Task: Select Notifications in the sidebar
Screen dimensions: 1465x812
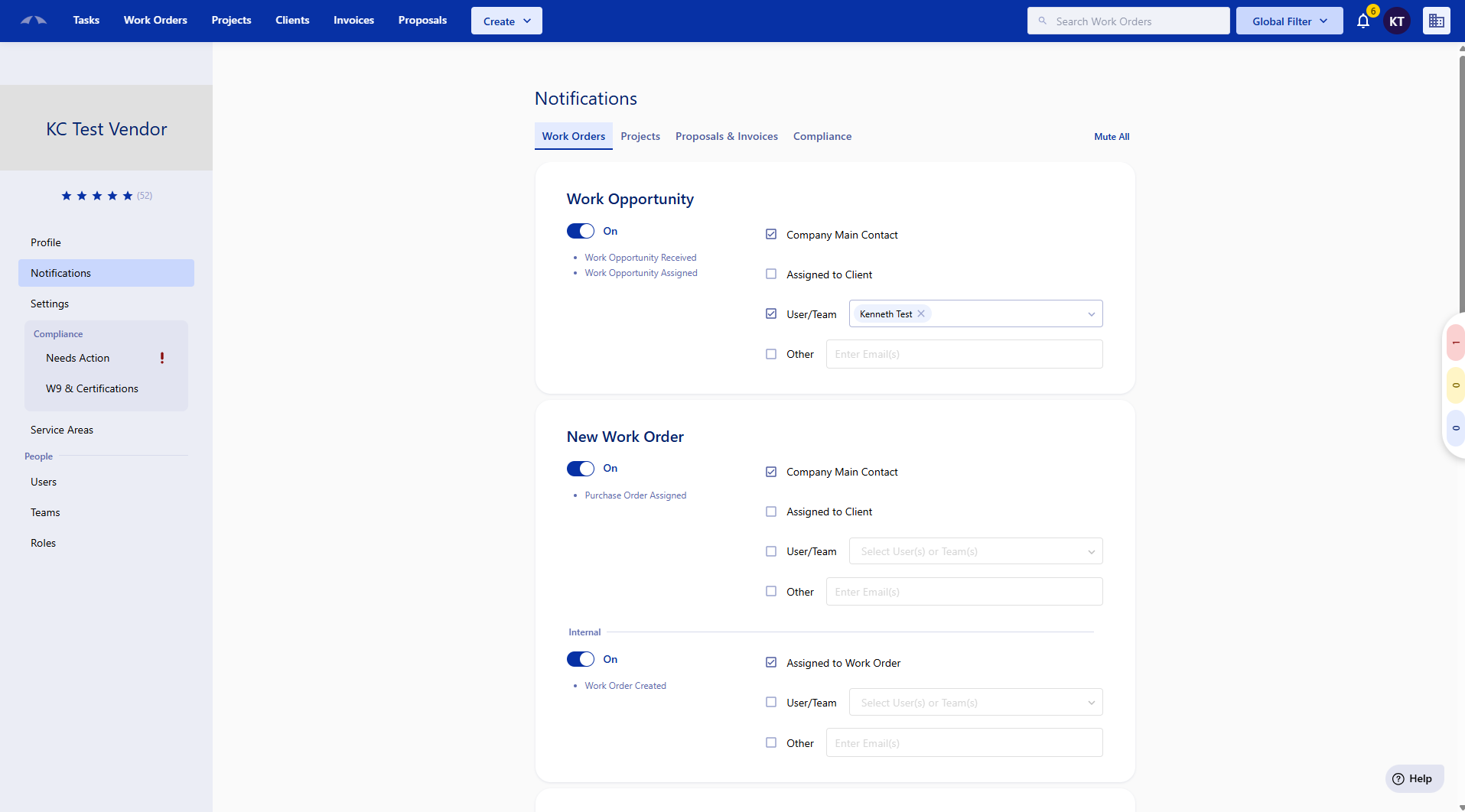Action: coord(106,273)
